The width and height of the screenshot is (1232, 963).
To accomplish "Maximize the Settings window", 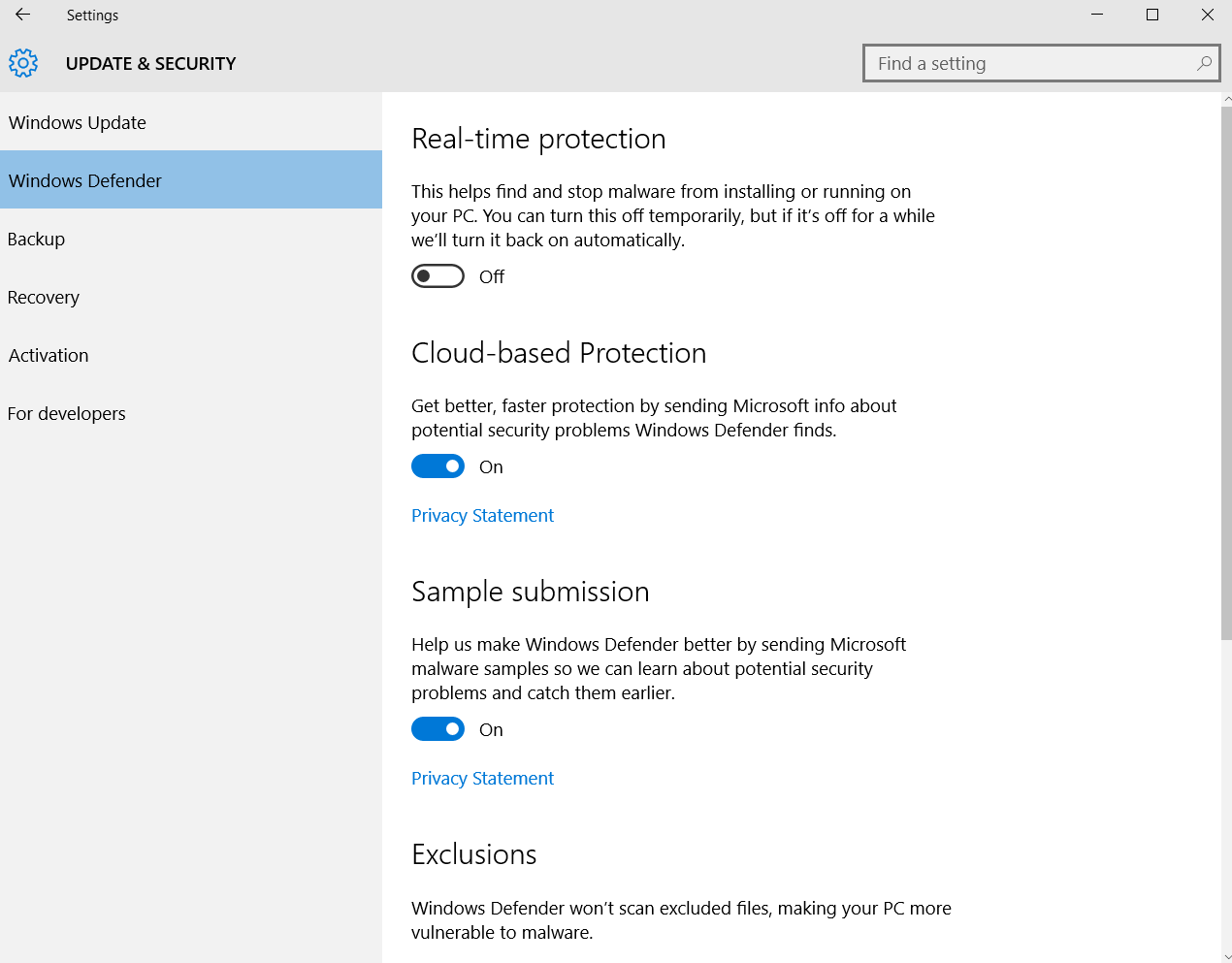I will click(x=1152, y=15).
